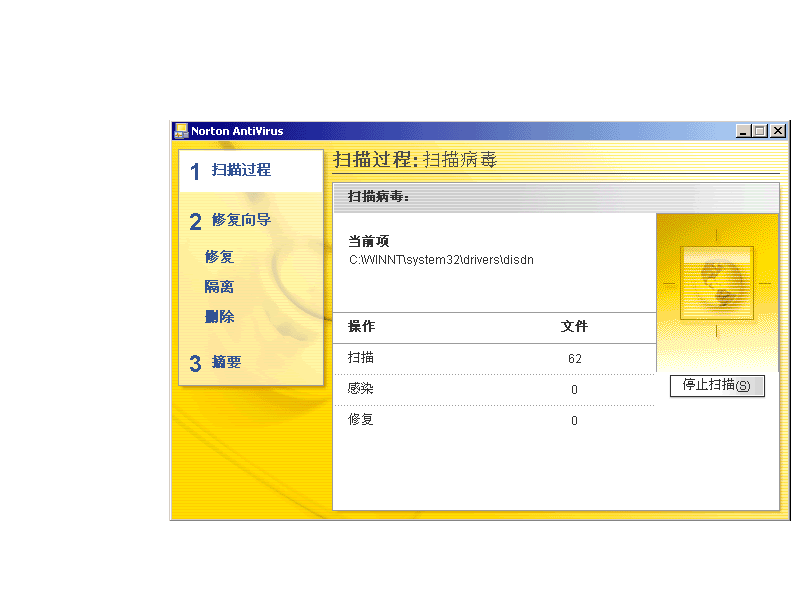
Task: Open the 修复 sub-step under repair wizard
Action: tap(219, 257)
